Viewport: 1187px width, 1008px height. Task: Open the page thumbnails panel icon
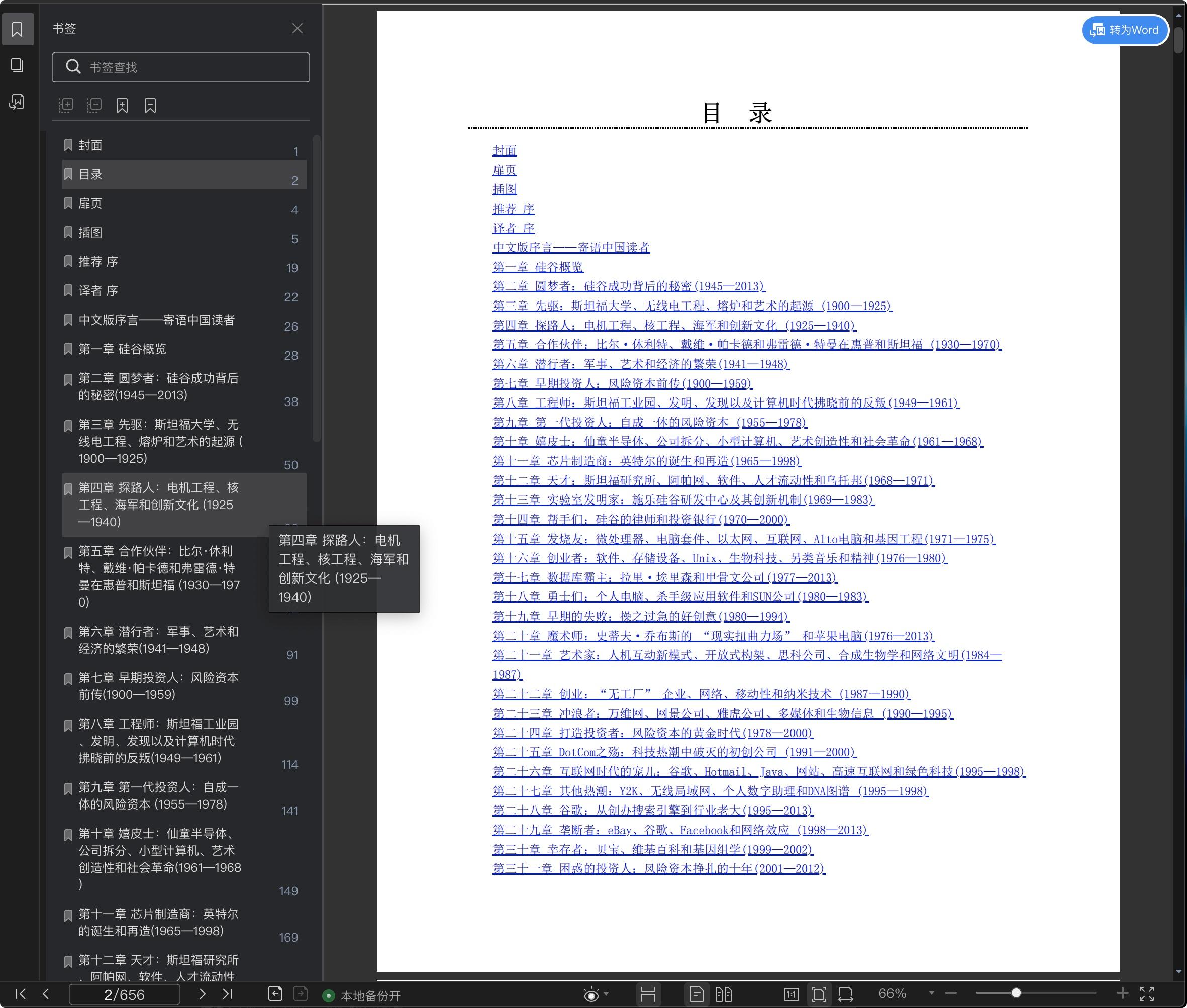[x=18, y=65]
